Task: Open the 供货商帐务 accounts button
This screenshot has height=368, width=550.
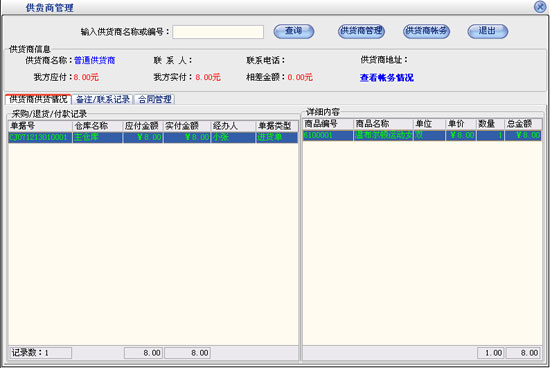Action: pos(426,31)
